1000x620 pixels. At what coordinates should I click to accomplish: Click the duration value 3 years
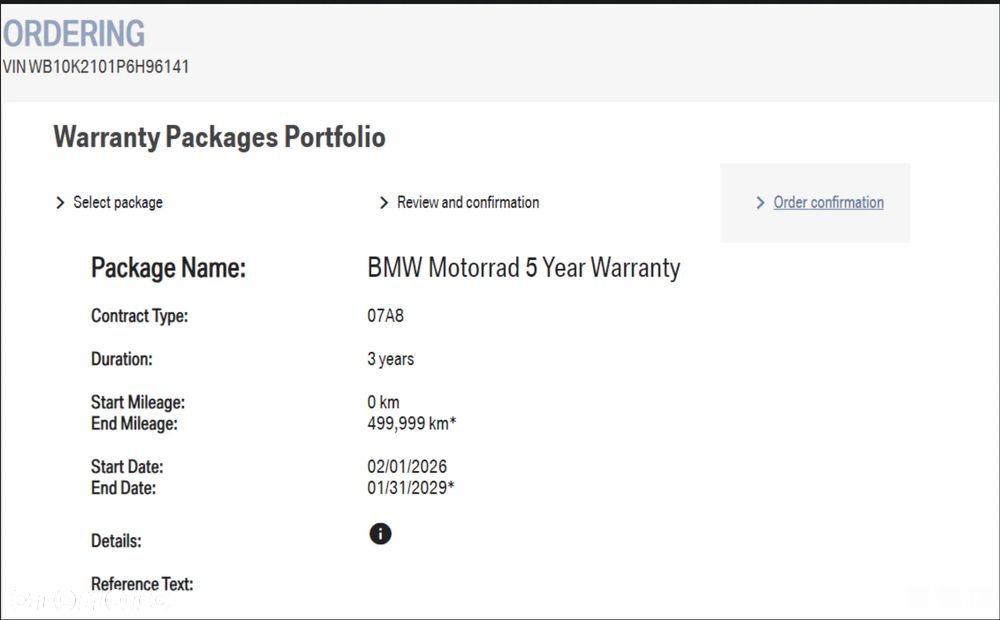coord(390,359)
